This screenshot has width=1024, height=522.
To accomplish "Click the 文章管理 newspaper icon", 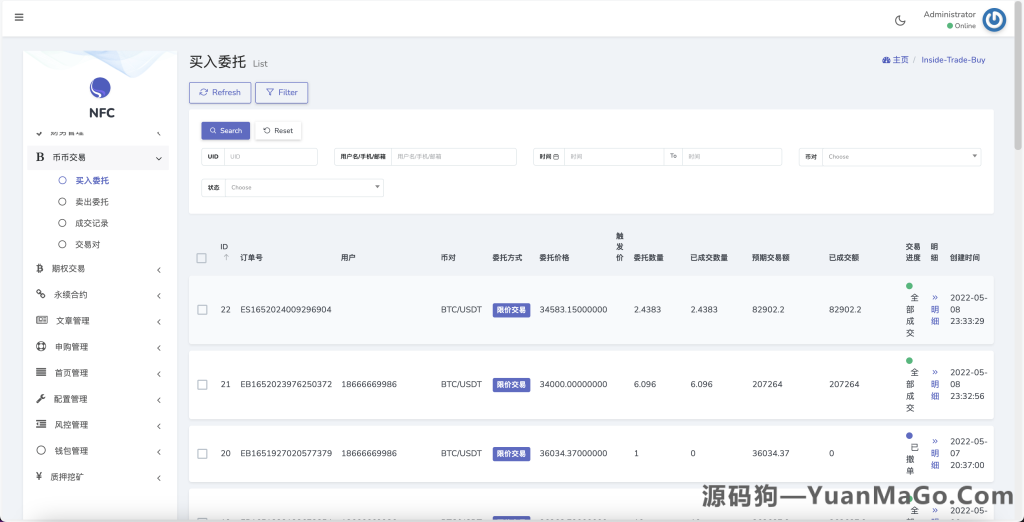I will (x=41, y=320).
